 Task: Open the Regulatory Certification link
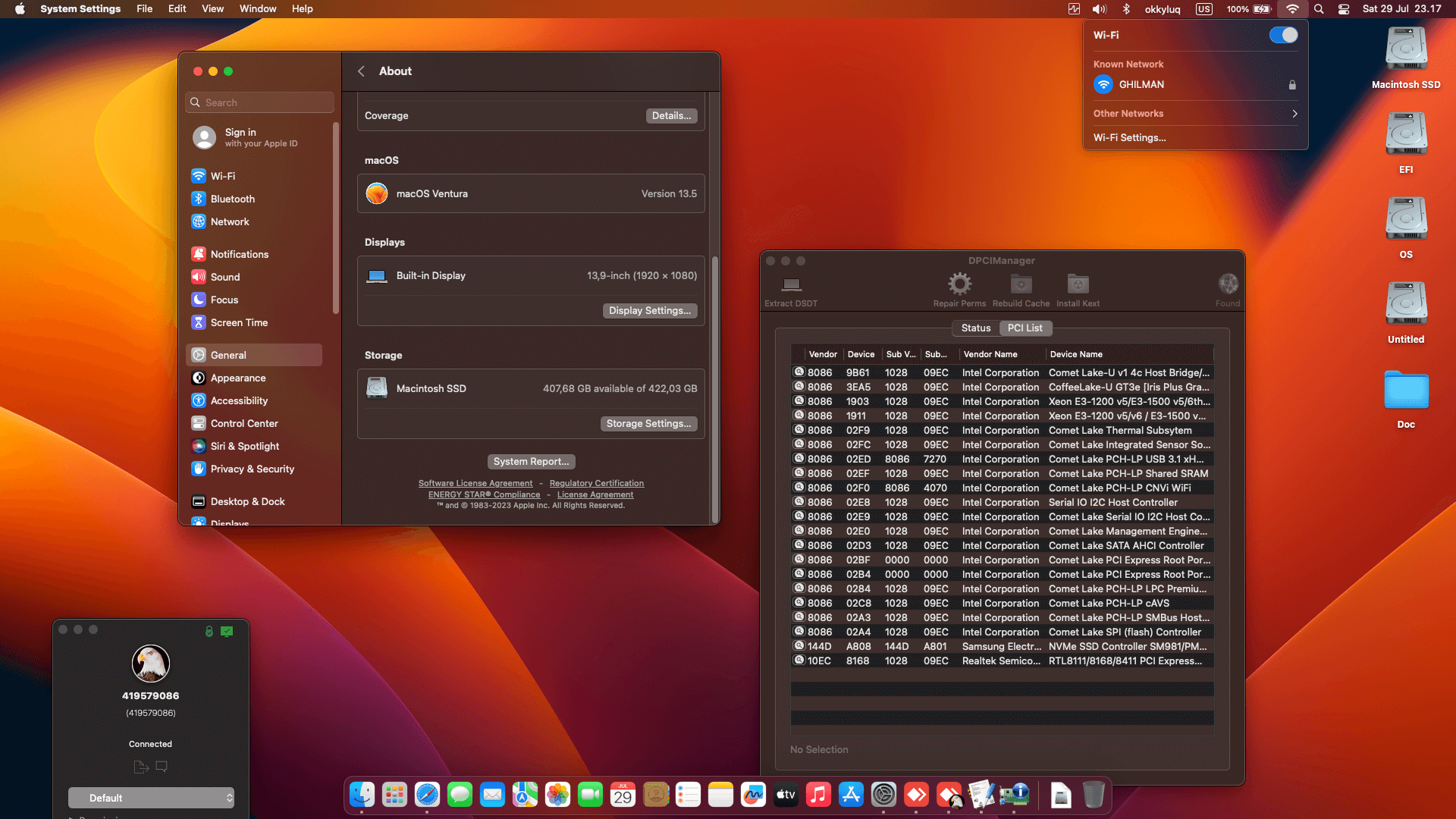click(597, 483)
